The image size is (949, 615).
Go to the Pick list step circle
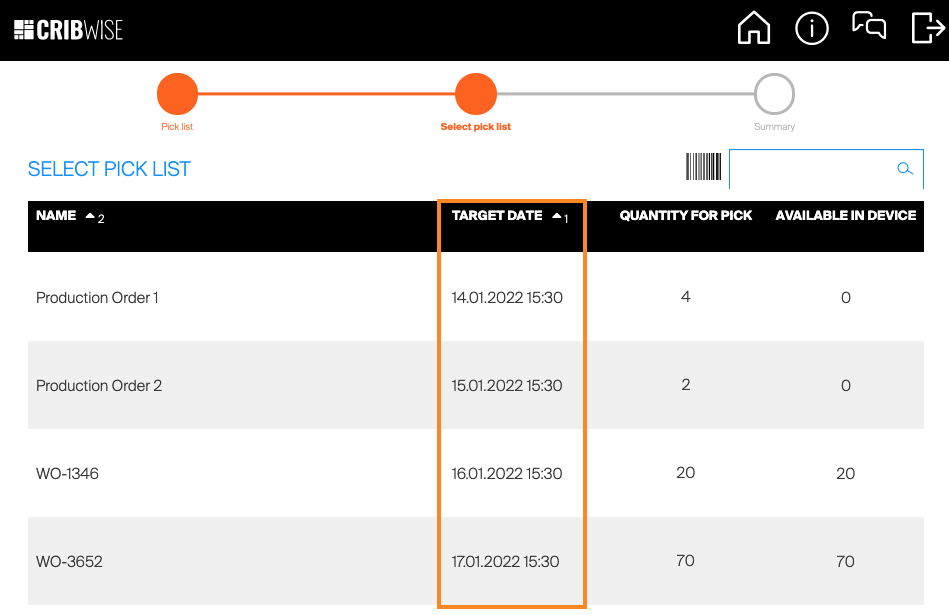point(177,95)
